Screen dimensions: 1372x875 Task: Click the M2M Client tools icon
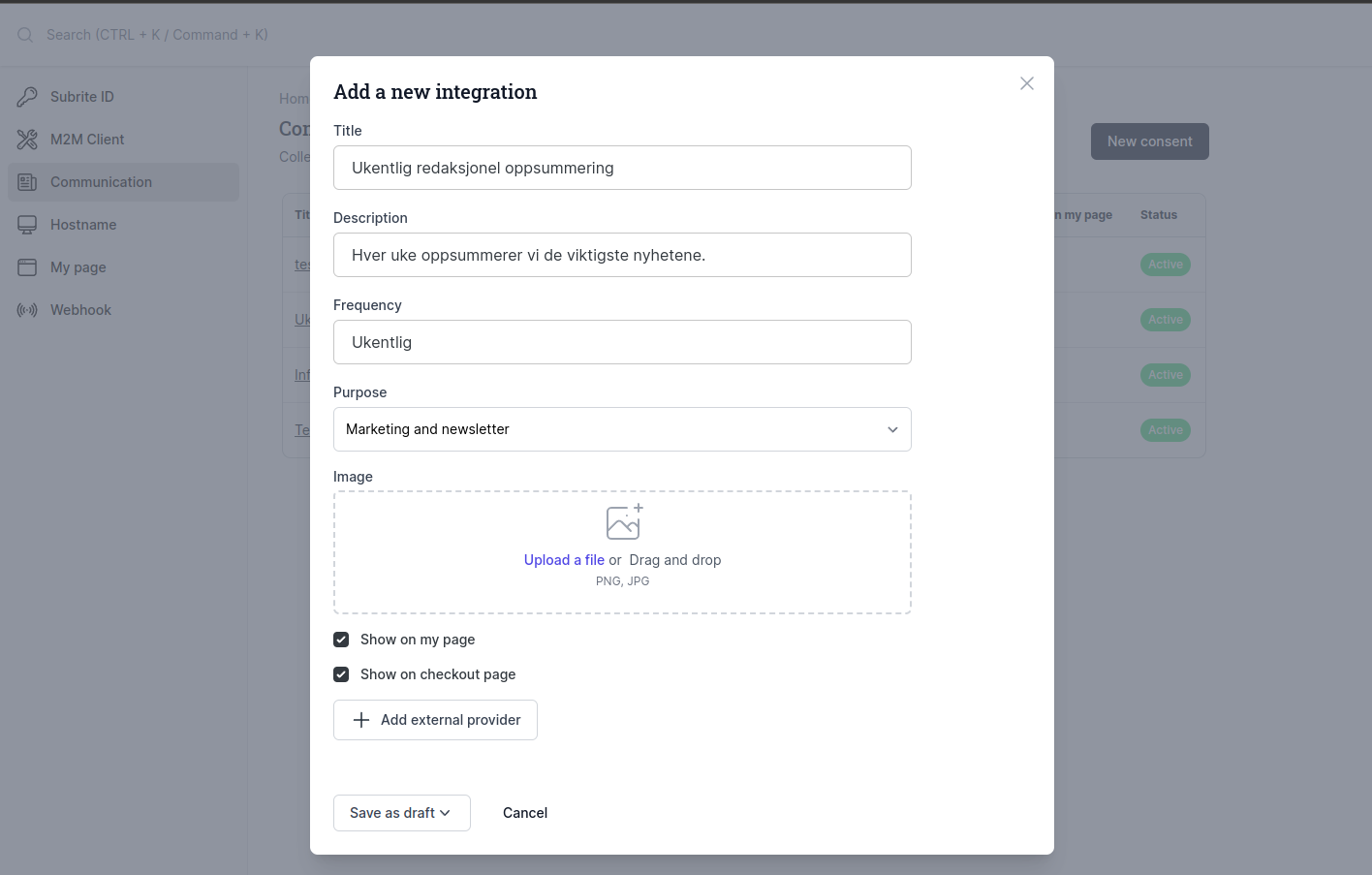point(27,140)
